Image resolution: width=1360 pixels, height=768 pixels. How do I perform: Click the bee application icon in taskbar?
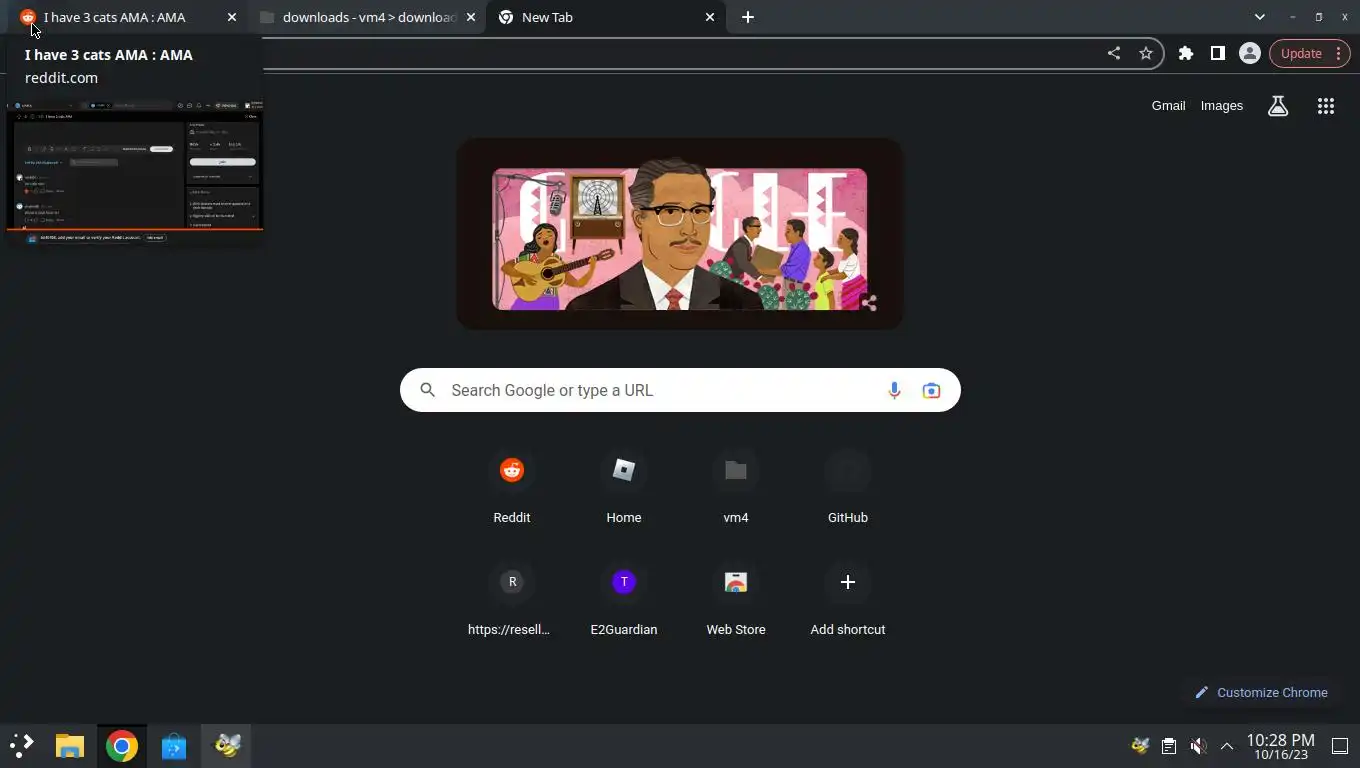coord(228,745)
